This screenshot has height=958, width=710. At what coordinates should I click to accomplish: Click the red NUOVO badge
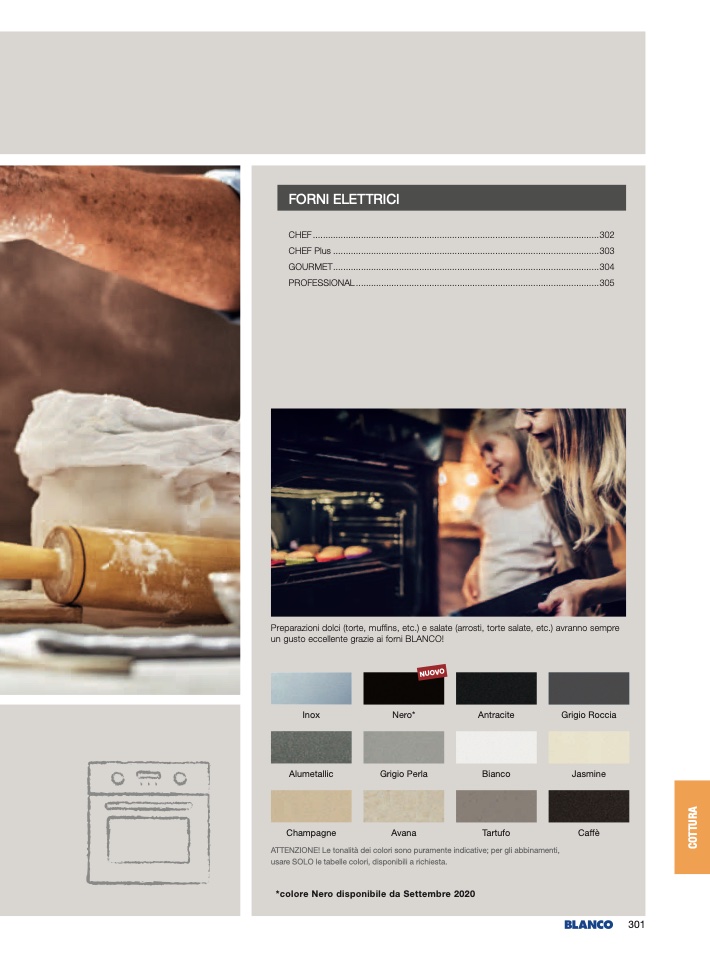tap(432, 672)
